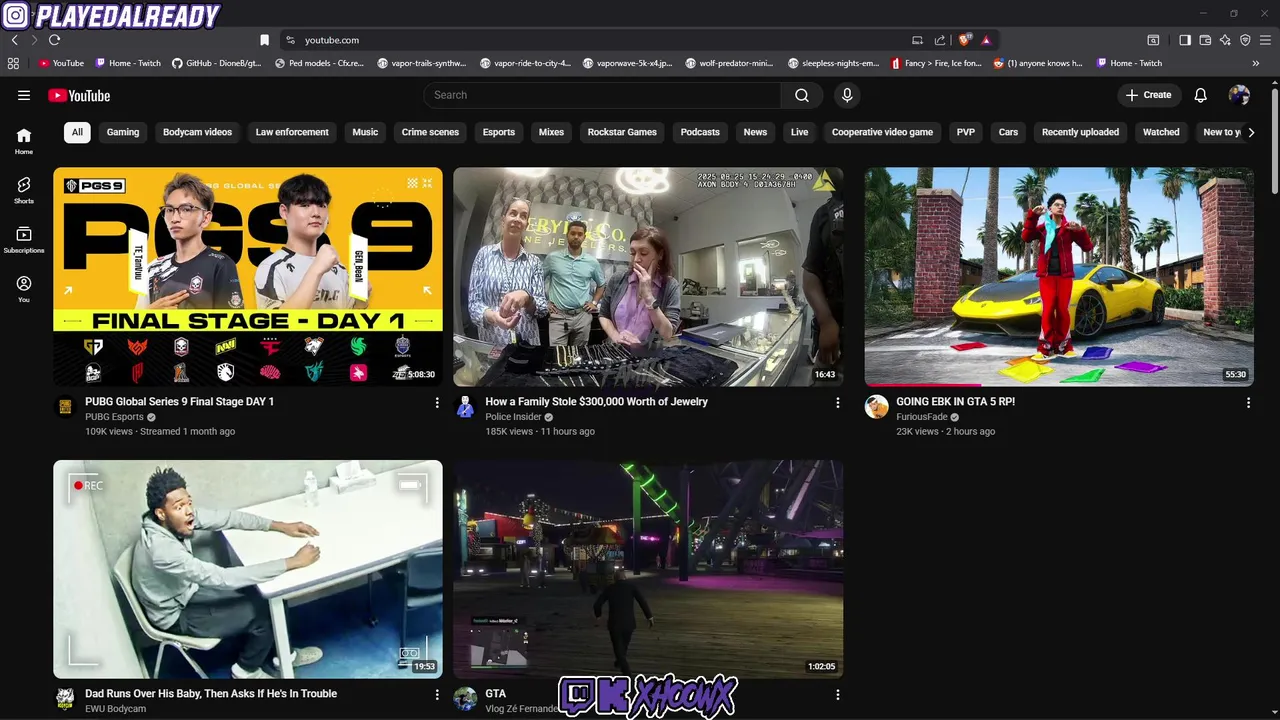Viewport: 1280px width, 720px height.
Task: Open the account avatar menu
Action: tap(1239, 95)
